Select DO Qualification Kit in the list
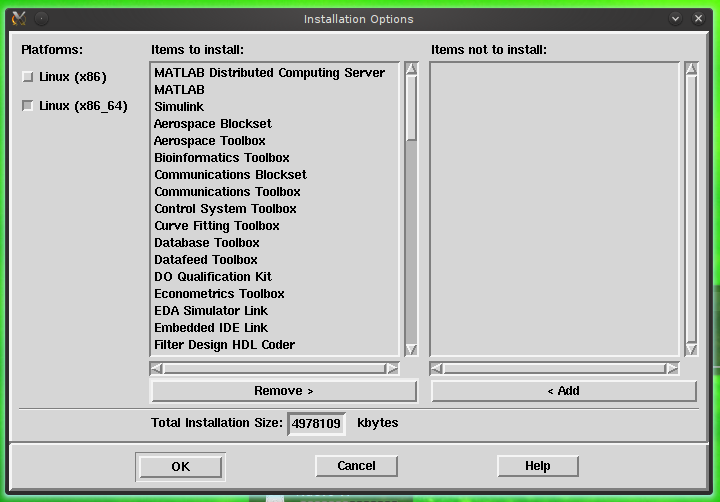Image resolution: width=720 pixels, height=502 pixels. 274,276
